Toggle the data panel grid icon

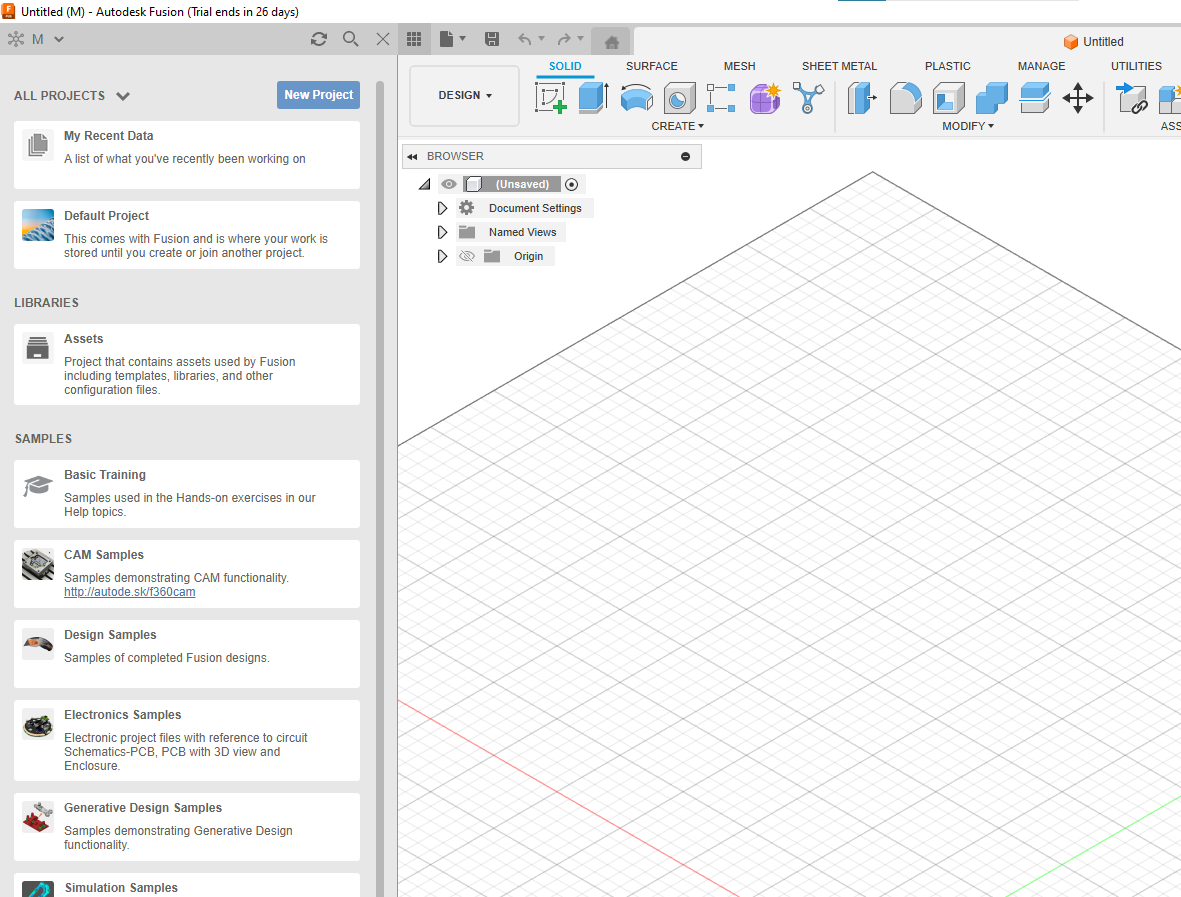click(414, 39)
